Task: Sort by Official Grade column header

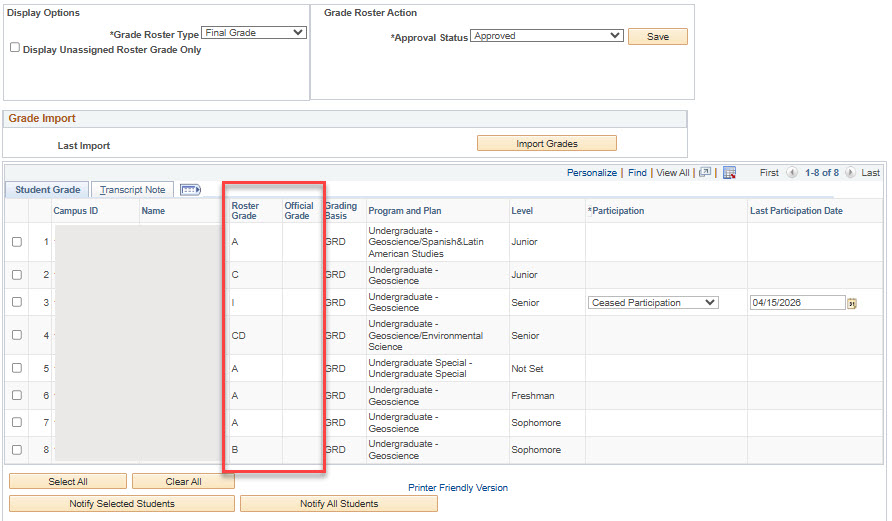Action: point(299,210)
